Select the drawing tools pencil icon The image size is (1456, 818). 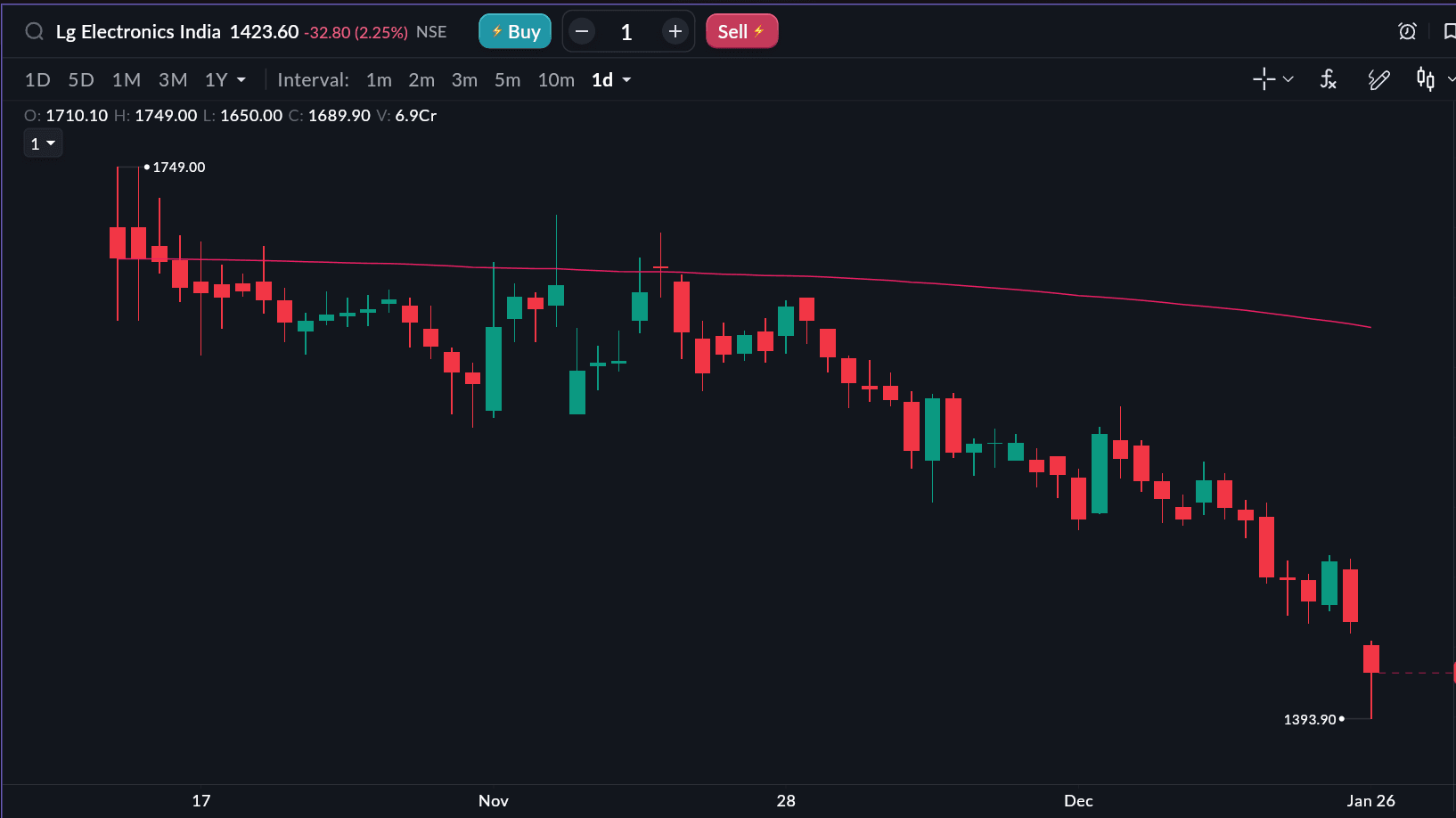tap(1378, 79)
